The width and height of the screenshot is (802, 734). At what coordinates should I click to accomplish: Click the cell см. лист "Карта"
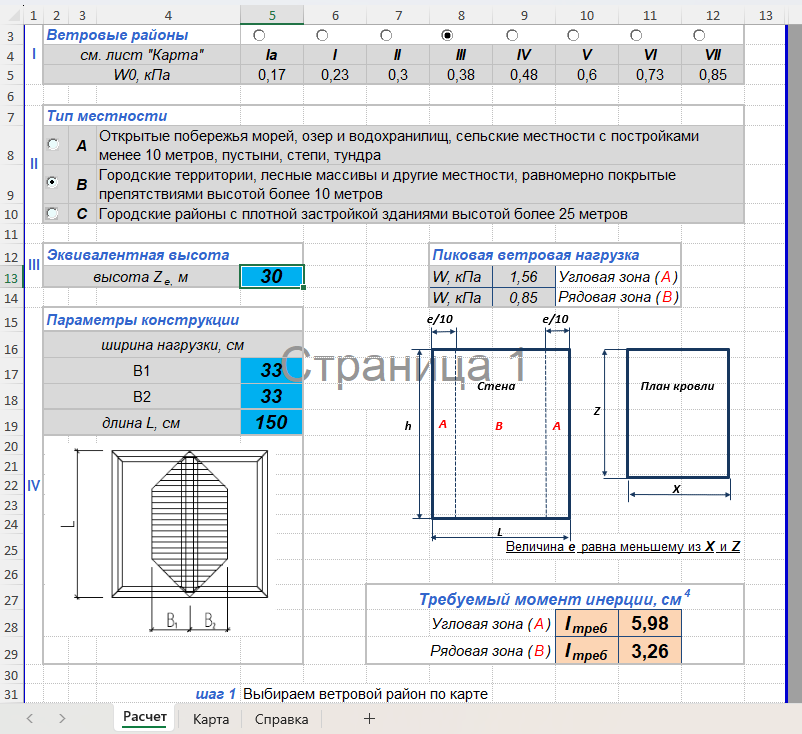(142, 55)
